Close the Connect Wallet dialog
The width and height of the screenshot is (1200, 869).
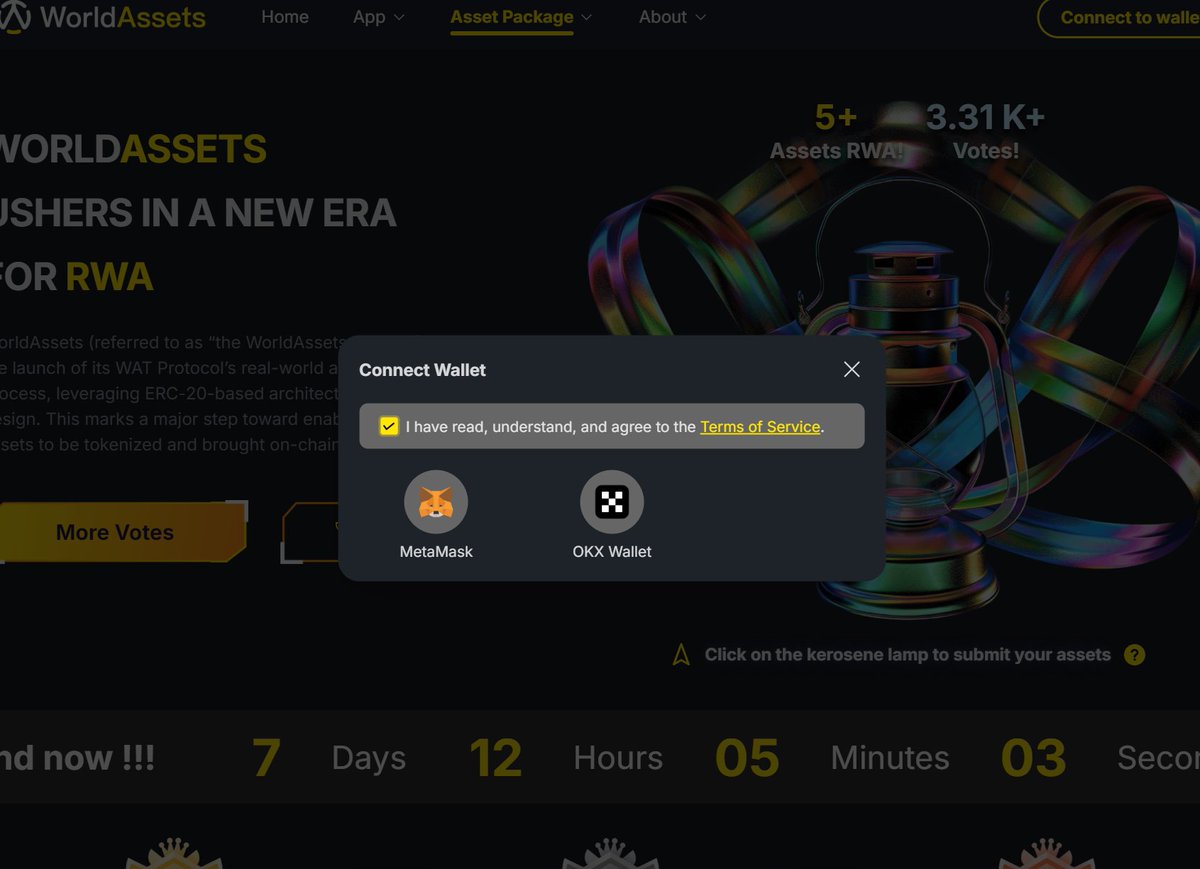pyautogui.click(x=852, y=369)
